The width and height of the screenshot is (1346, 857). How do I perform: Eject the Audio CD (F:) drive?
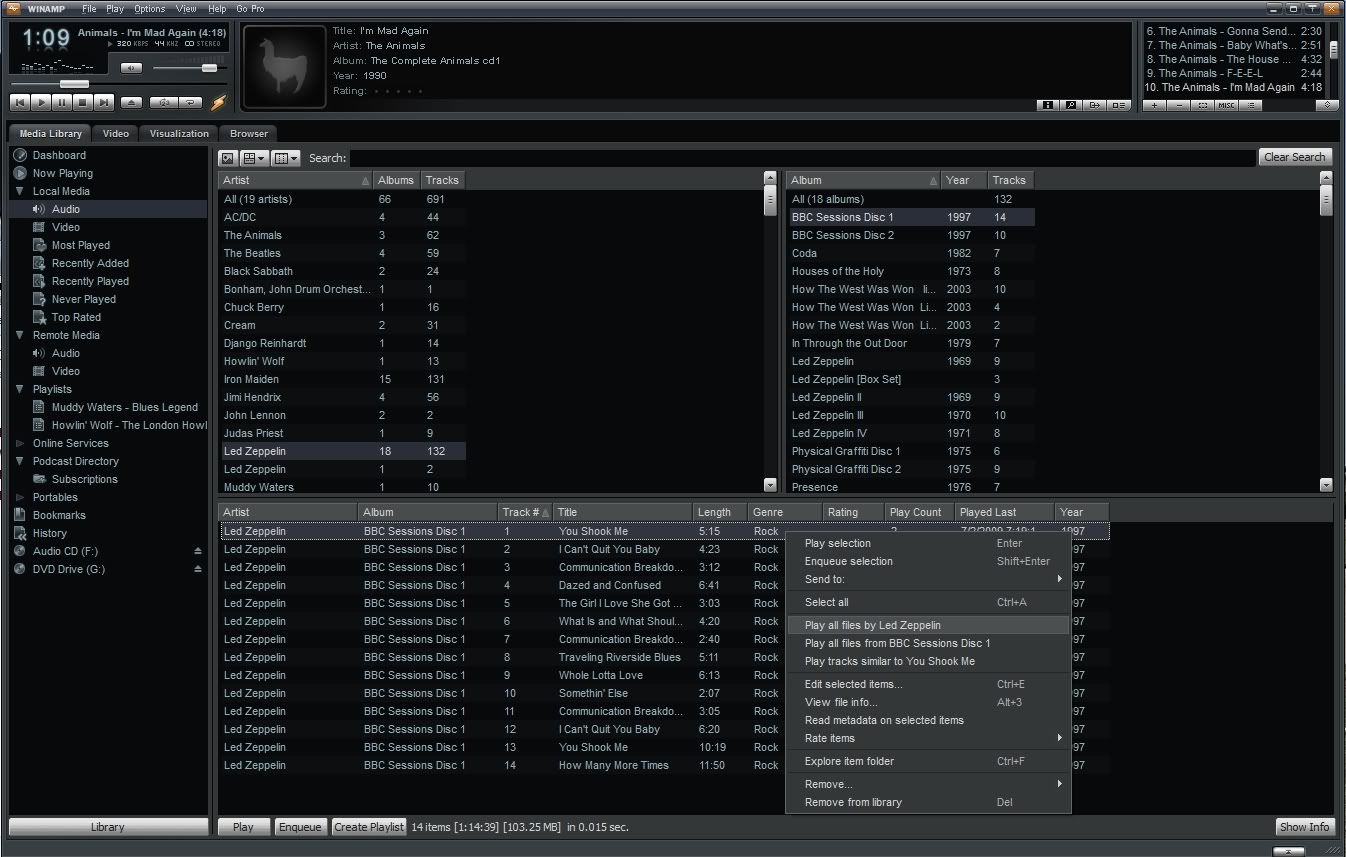(x=198, y=551)
